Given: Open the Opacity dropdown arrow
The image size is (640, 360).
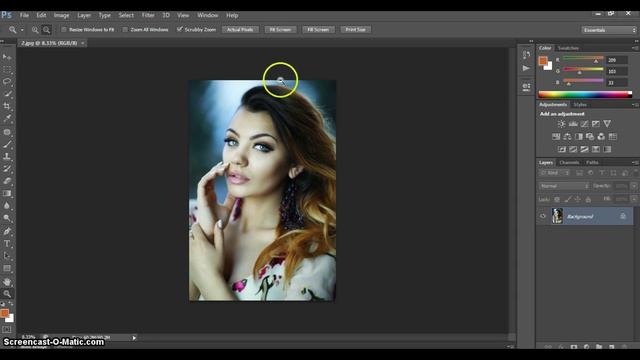Looking at the screenshot, I should click(634, 186).
